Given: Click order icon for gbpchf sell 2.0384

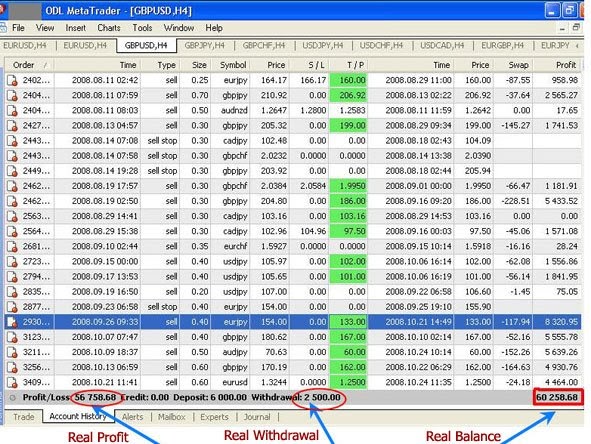Looking at the screenshot, I should point(12,186).
